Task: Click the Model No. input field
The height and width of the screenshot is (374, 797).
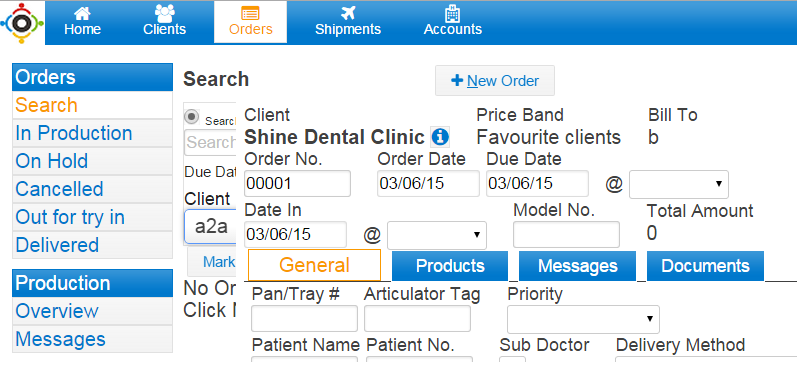Action: click(566, 234)
